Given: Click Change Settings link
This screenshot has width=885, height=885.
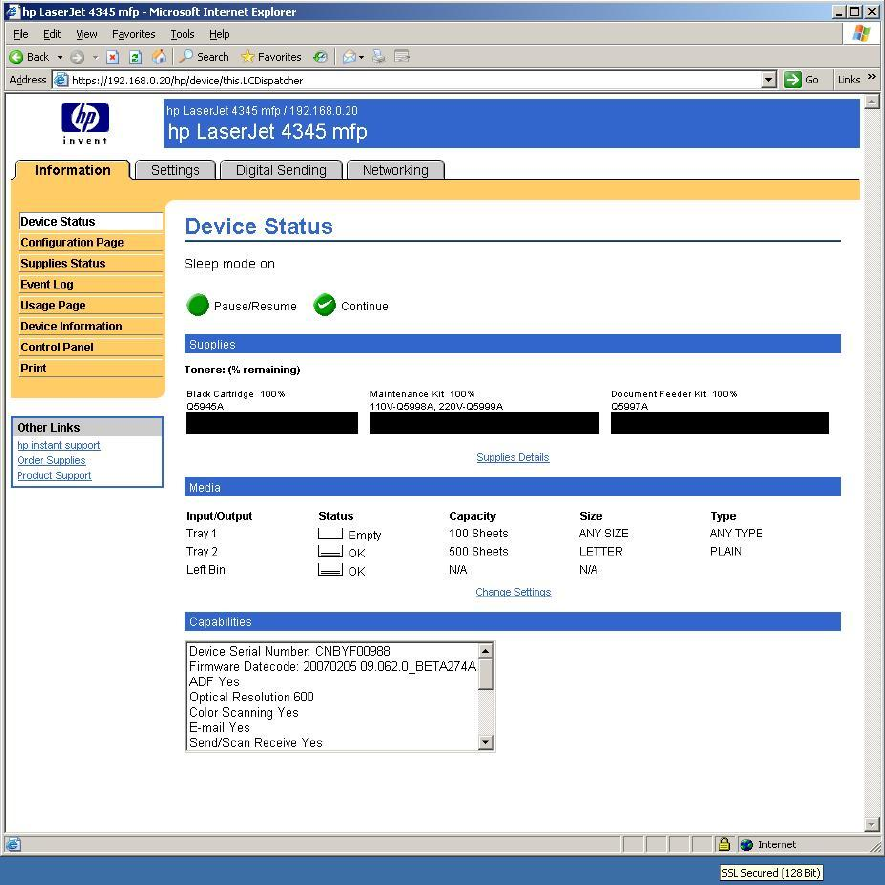Looking at the screenshot, I should click(x=513, y=592).
